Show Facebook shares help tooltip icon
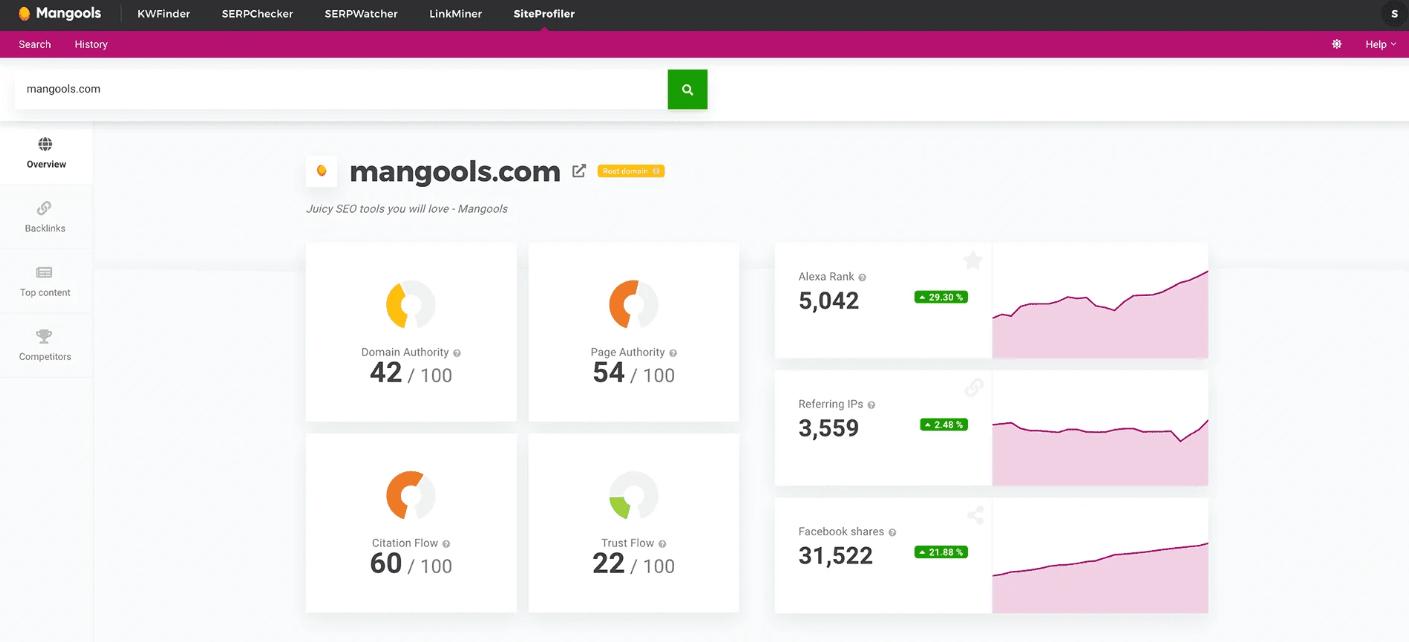Screen dimensions: 1409x642 (x=892, y=533)
